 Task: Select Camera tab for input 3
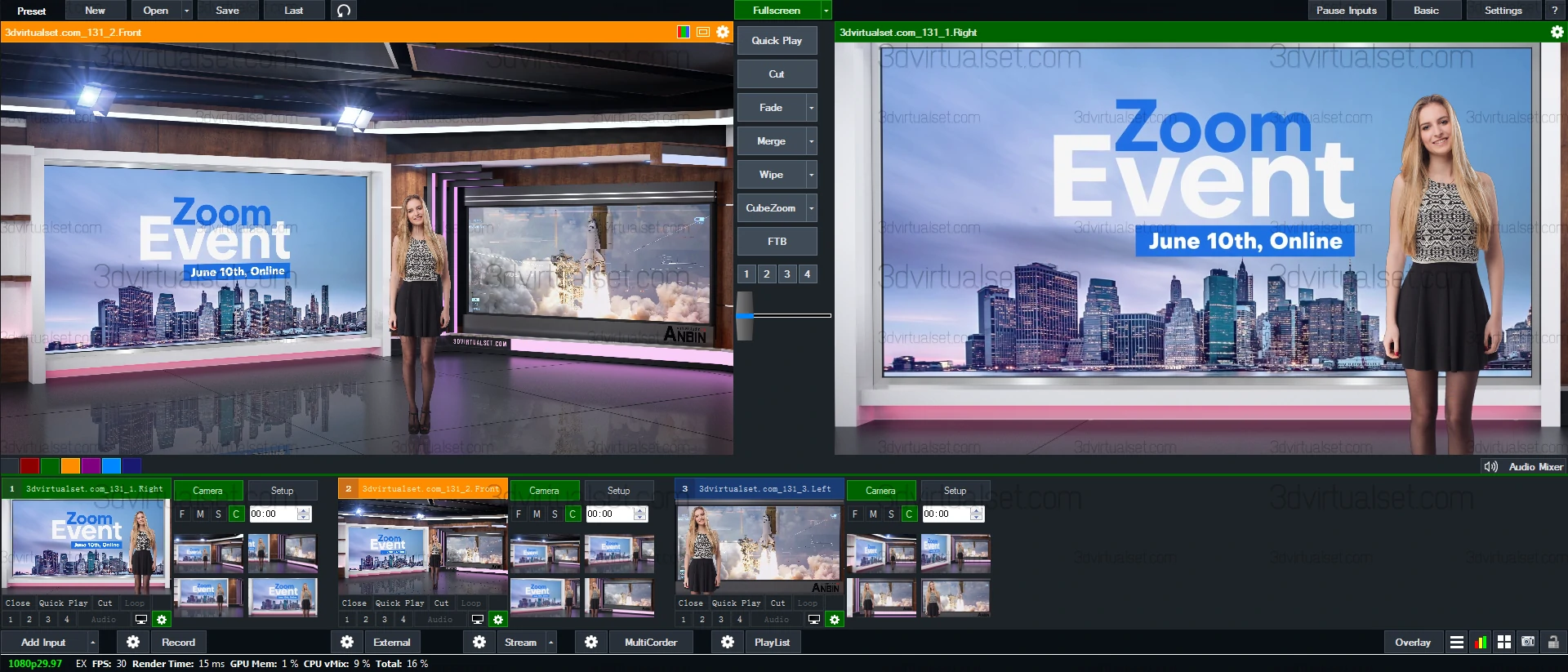pos(880,491)
